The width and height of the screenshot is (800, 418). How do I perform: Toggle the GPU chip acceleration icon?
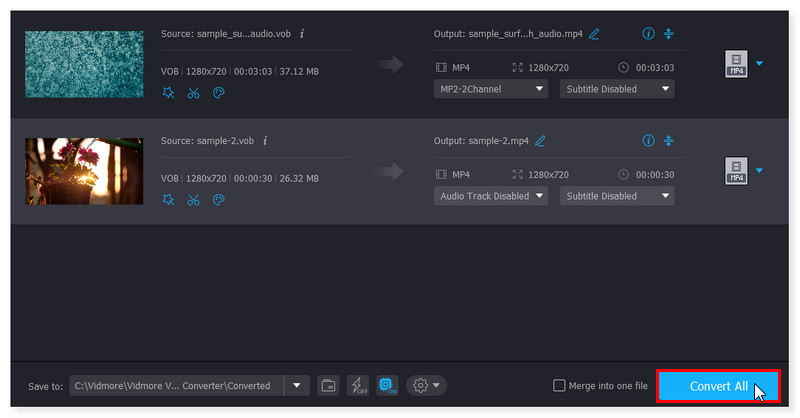[x=387, y=386]
